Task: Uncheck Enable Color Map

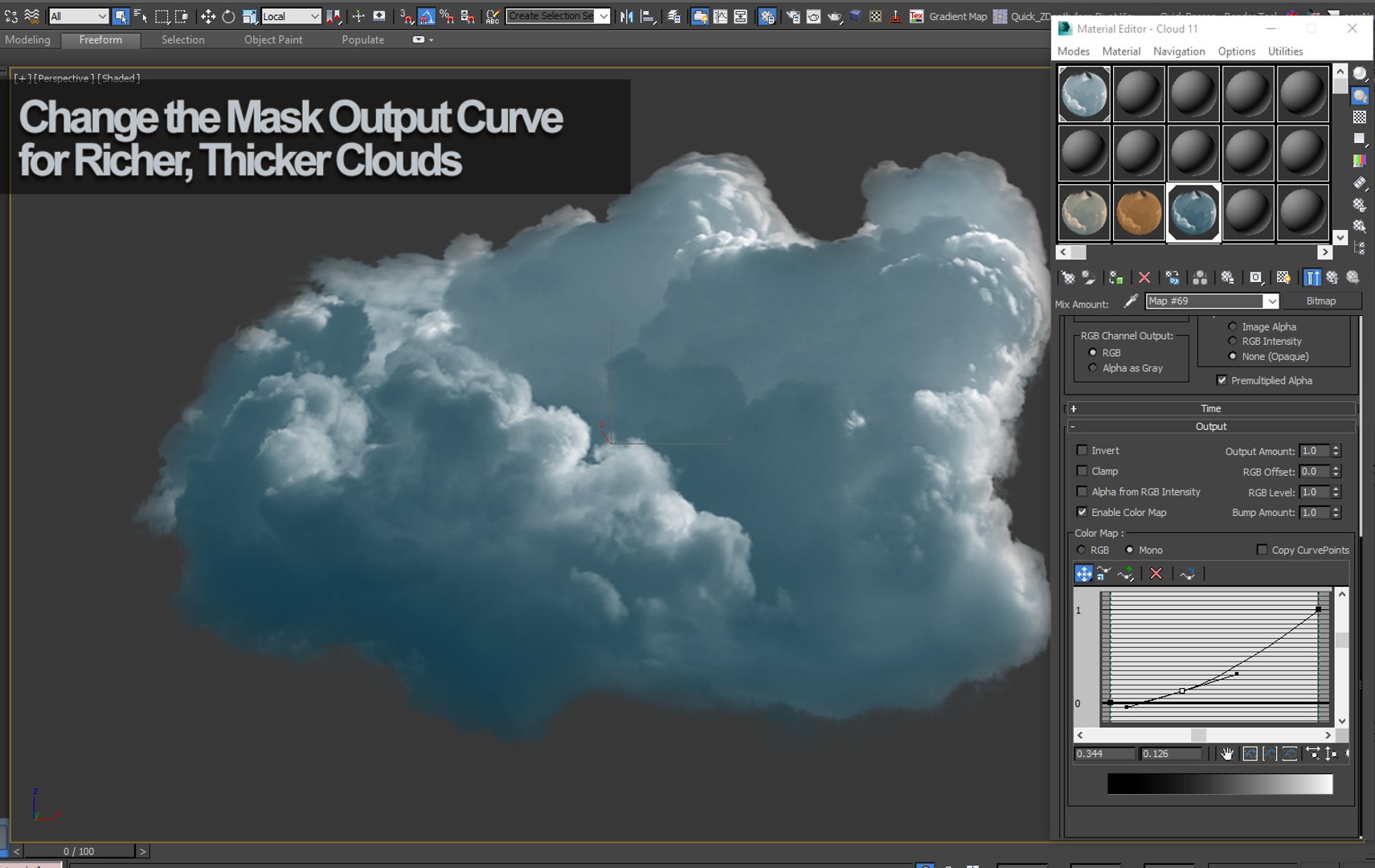Action: (x=1082, y=512)
